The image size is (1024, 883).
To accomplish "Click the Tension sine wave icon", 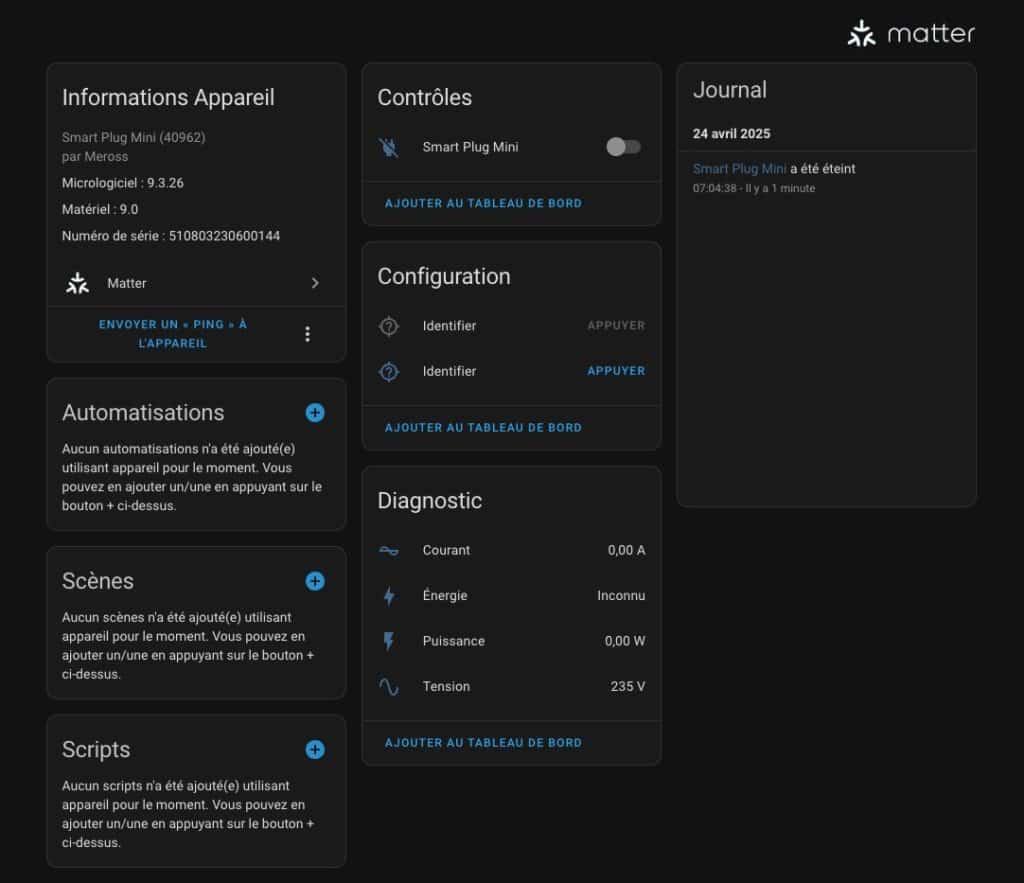I will (389, 687).
